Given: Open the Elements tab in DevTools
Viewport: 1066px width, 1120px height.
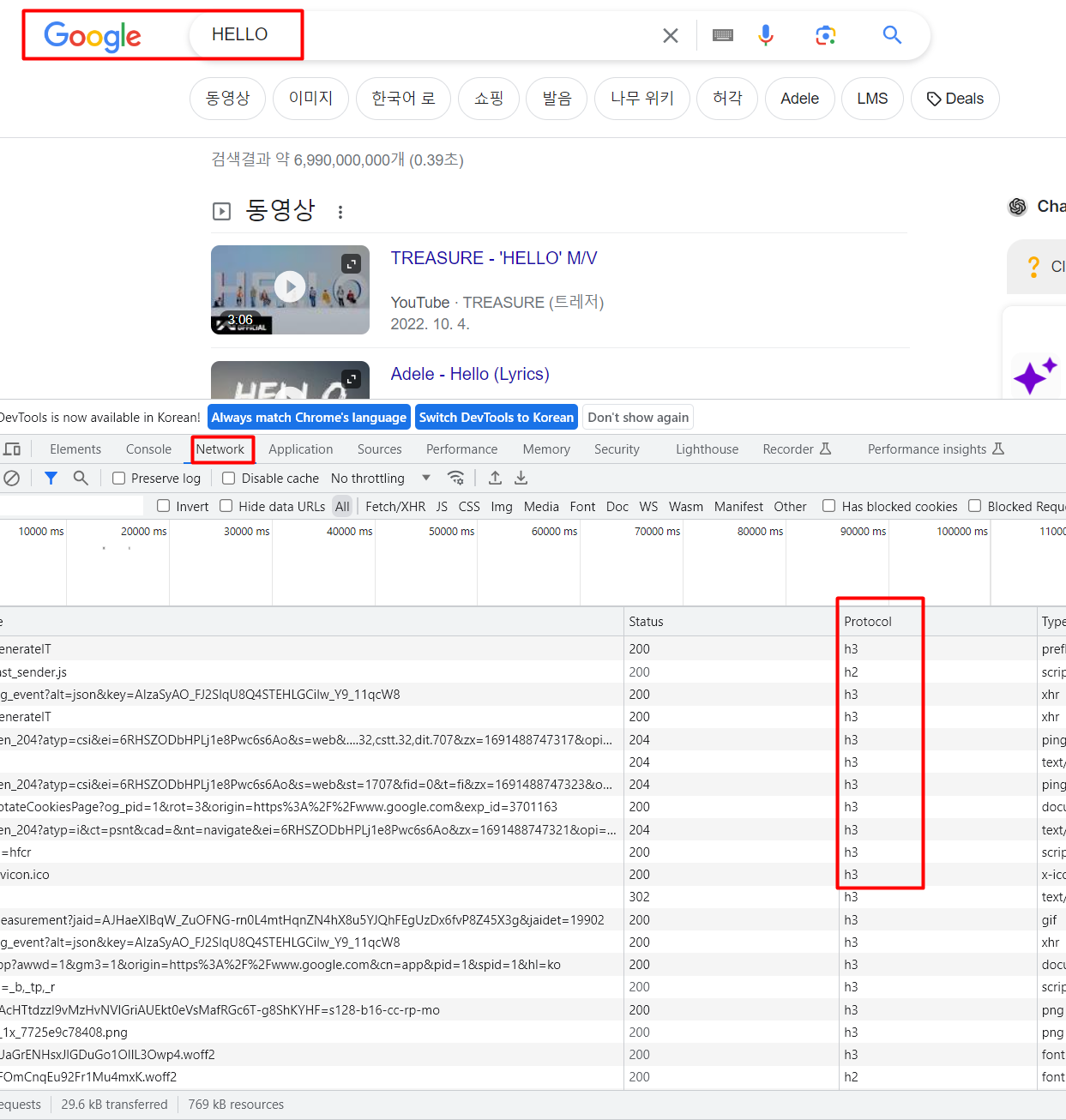Looking at the screenshot, I should click(x=75, y=449).
